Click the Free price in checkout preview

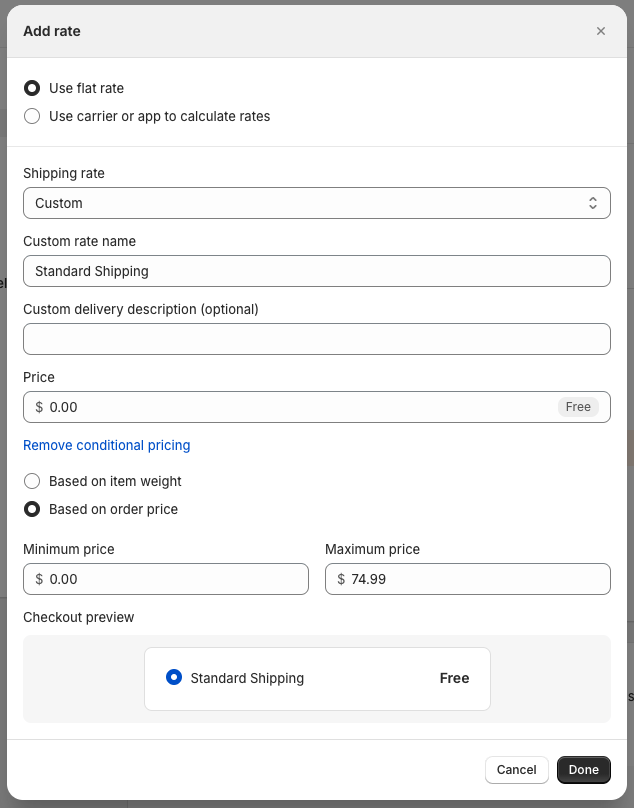(454, 678)
